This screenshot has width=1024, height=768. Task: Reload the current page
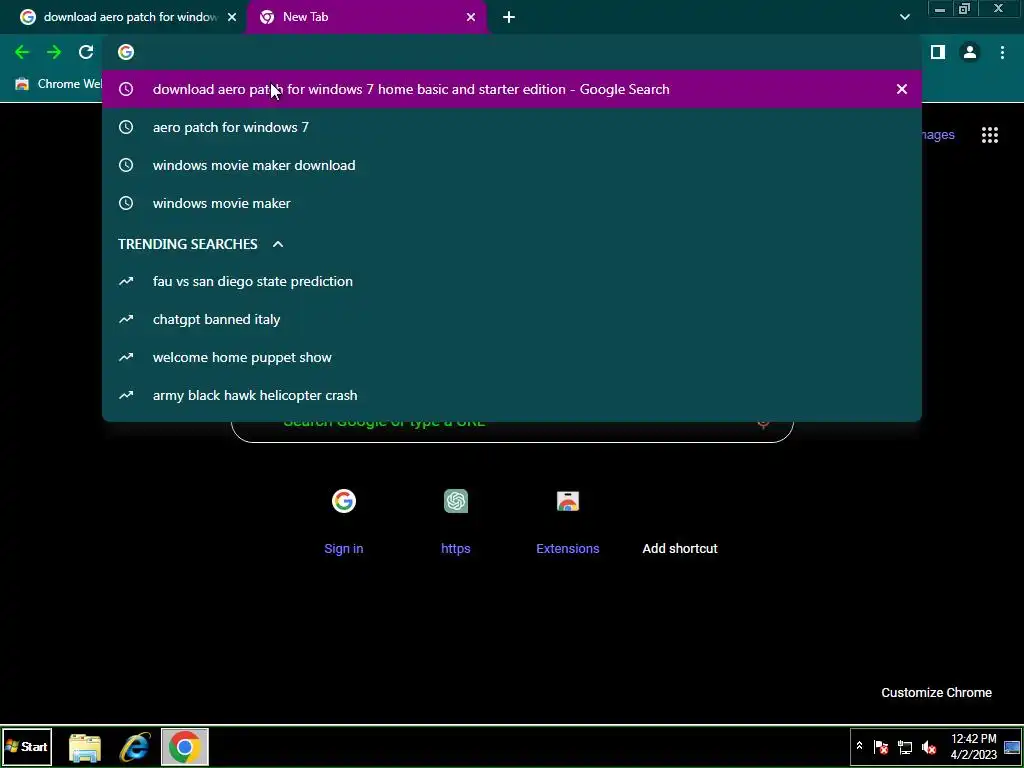click(86, 52)
